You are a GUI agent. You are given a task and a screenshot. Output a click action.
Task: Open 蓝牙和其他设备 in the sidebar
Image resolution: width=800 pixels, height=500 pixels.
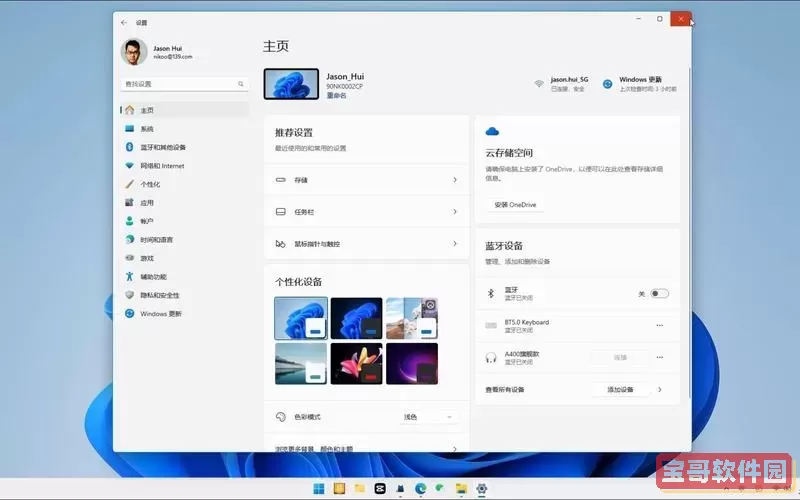(185, 147)
